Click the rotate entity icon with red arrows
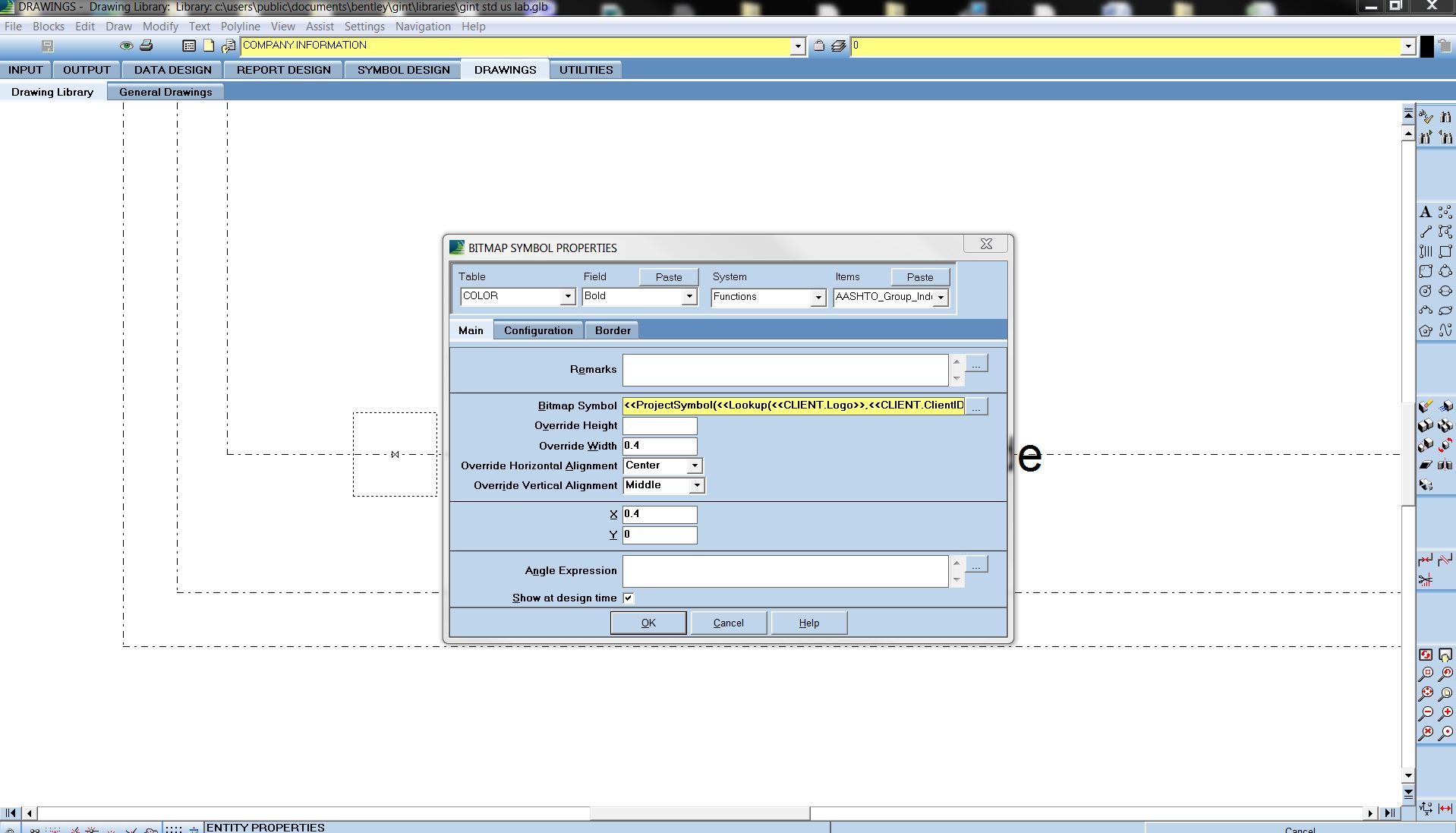 [1445, 445]
